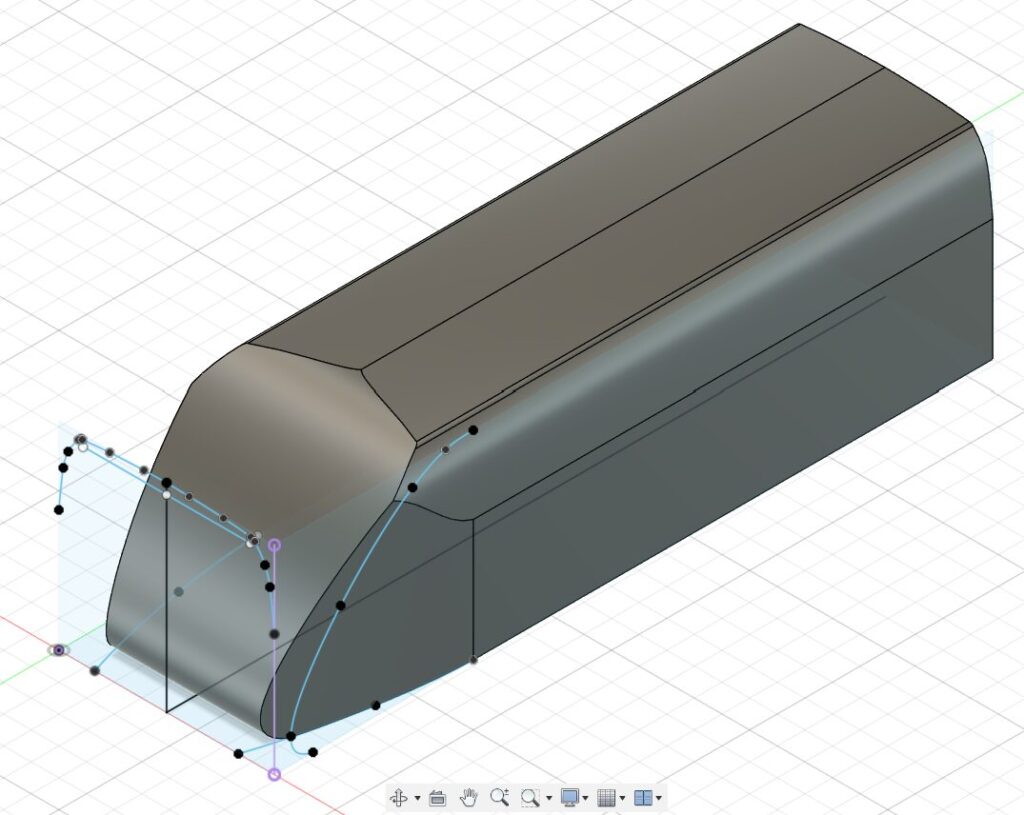1024x815 pixels.
Task: Expand the Display Settings dropdown arrow
Action: click(585, 798)
